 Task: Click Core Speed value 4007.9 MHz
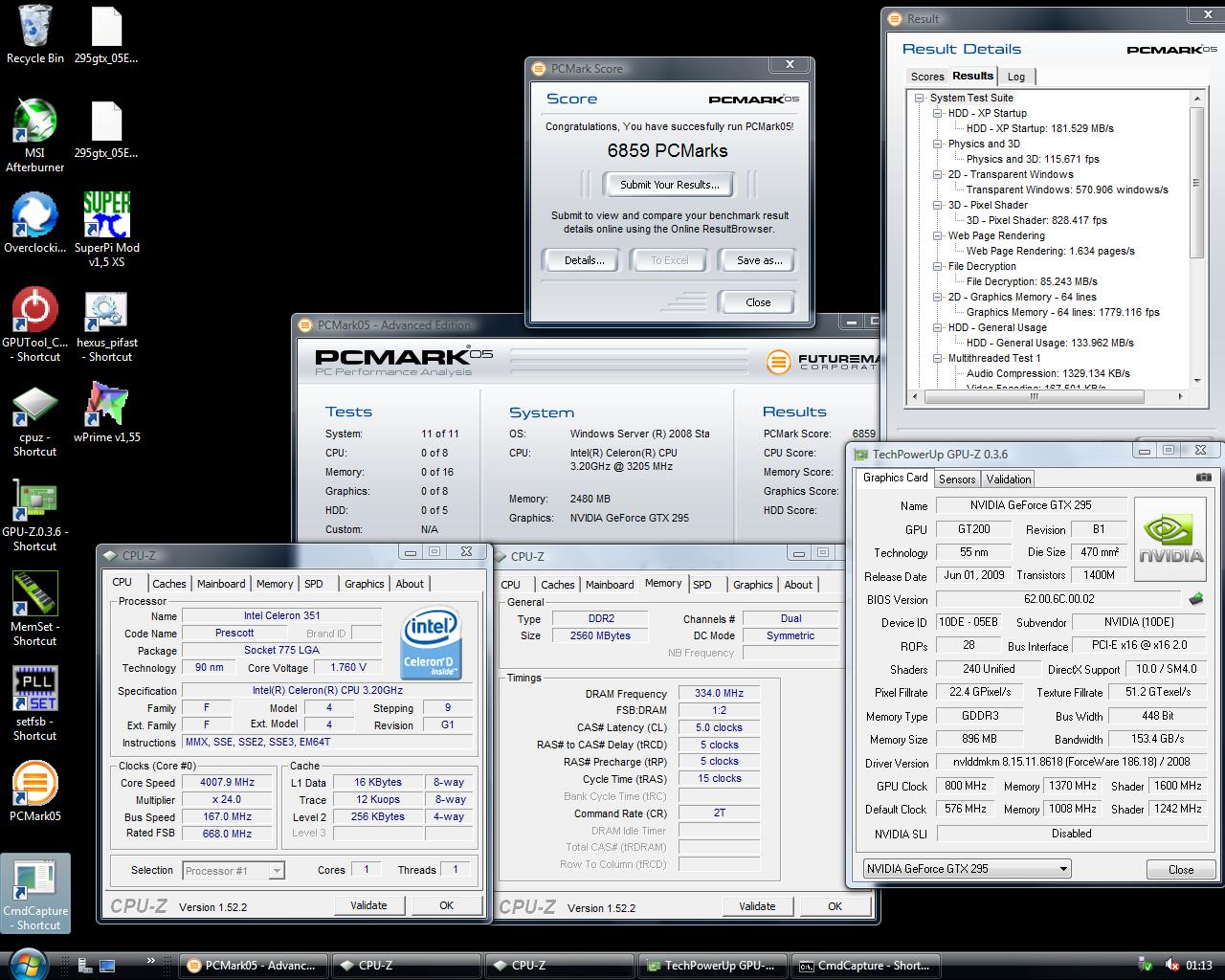pos(228,783)
